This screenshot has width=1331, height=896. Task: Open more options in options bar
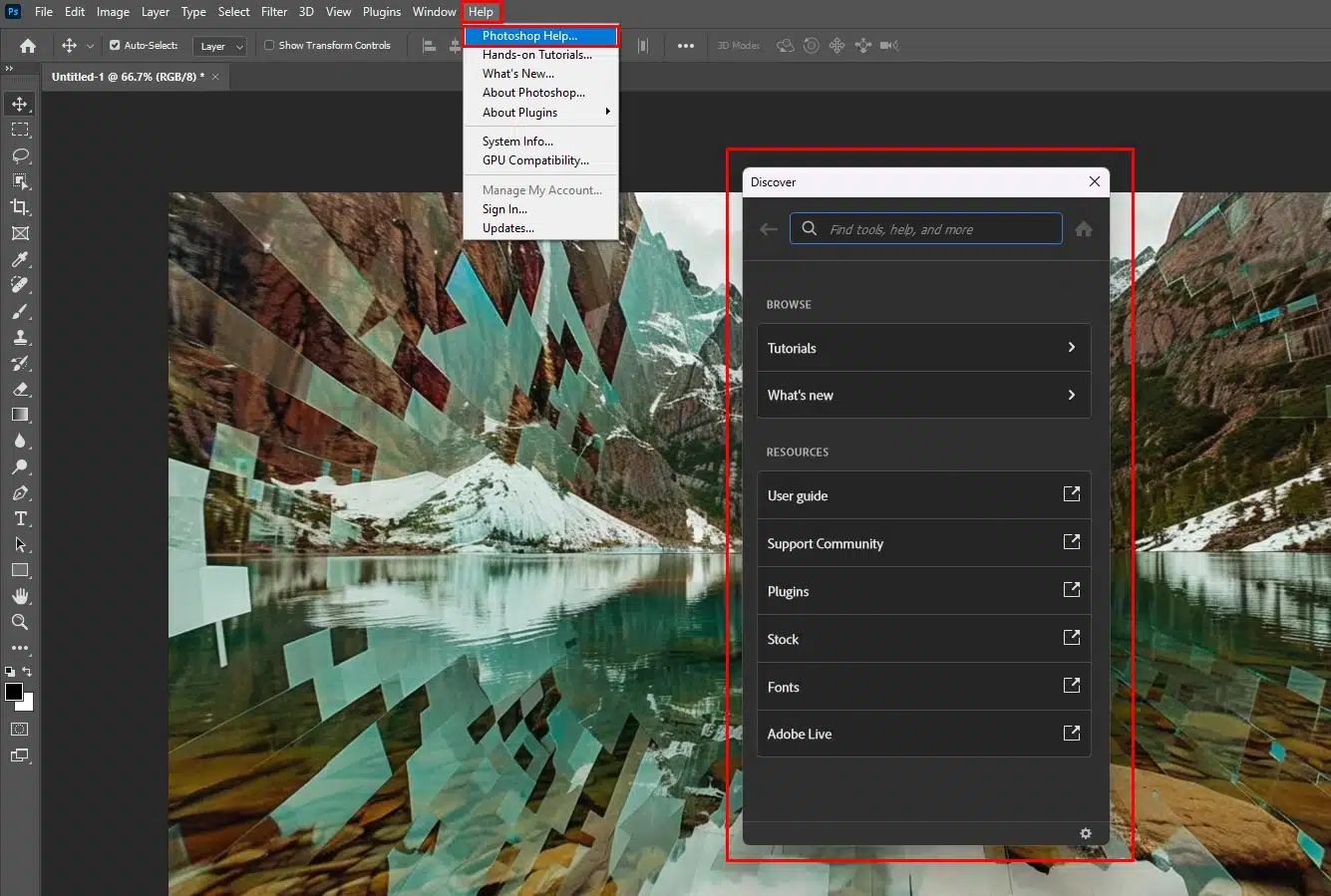pyautogui.click(x=686, y=46)
